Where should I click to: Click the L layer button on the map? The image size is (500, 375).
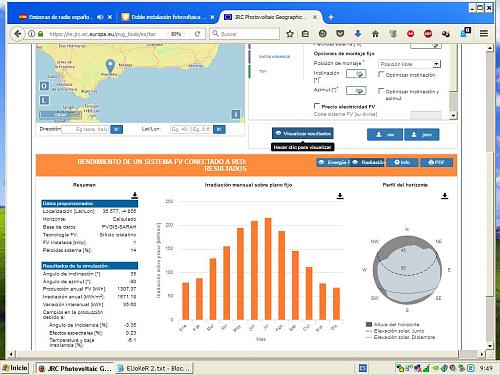coord(44,100)
